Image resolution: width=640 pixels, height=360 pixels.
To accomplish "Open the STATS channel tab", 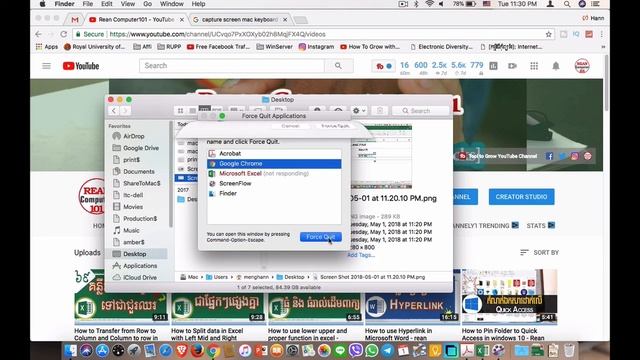I will click(540, 225).
